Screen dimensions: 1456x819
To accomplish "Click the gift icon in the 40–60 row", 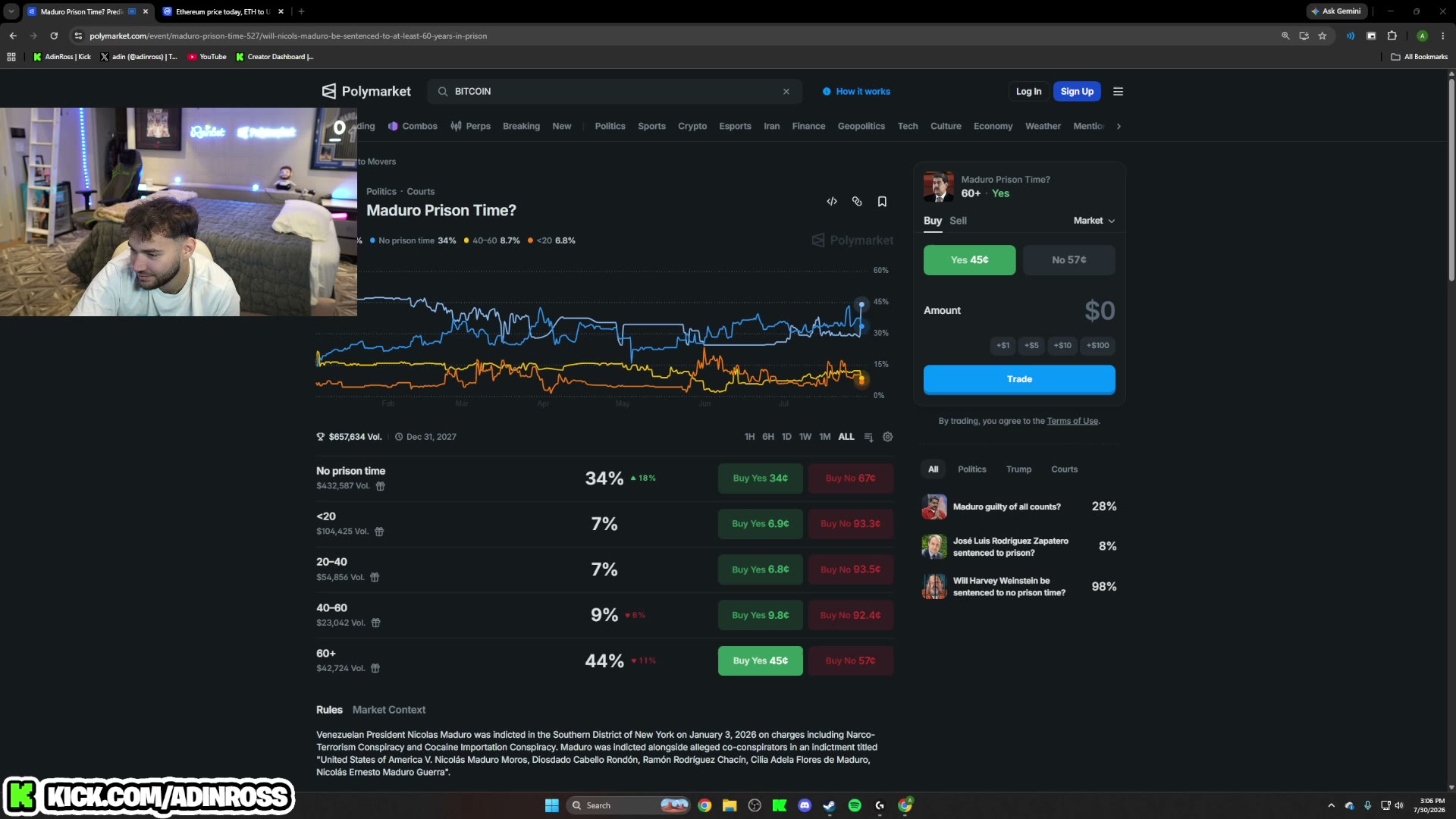I will tap(375, 623).
